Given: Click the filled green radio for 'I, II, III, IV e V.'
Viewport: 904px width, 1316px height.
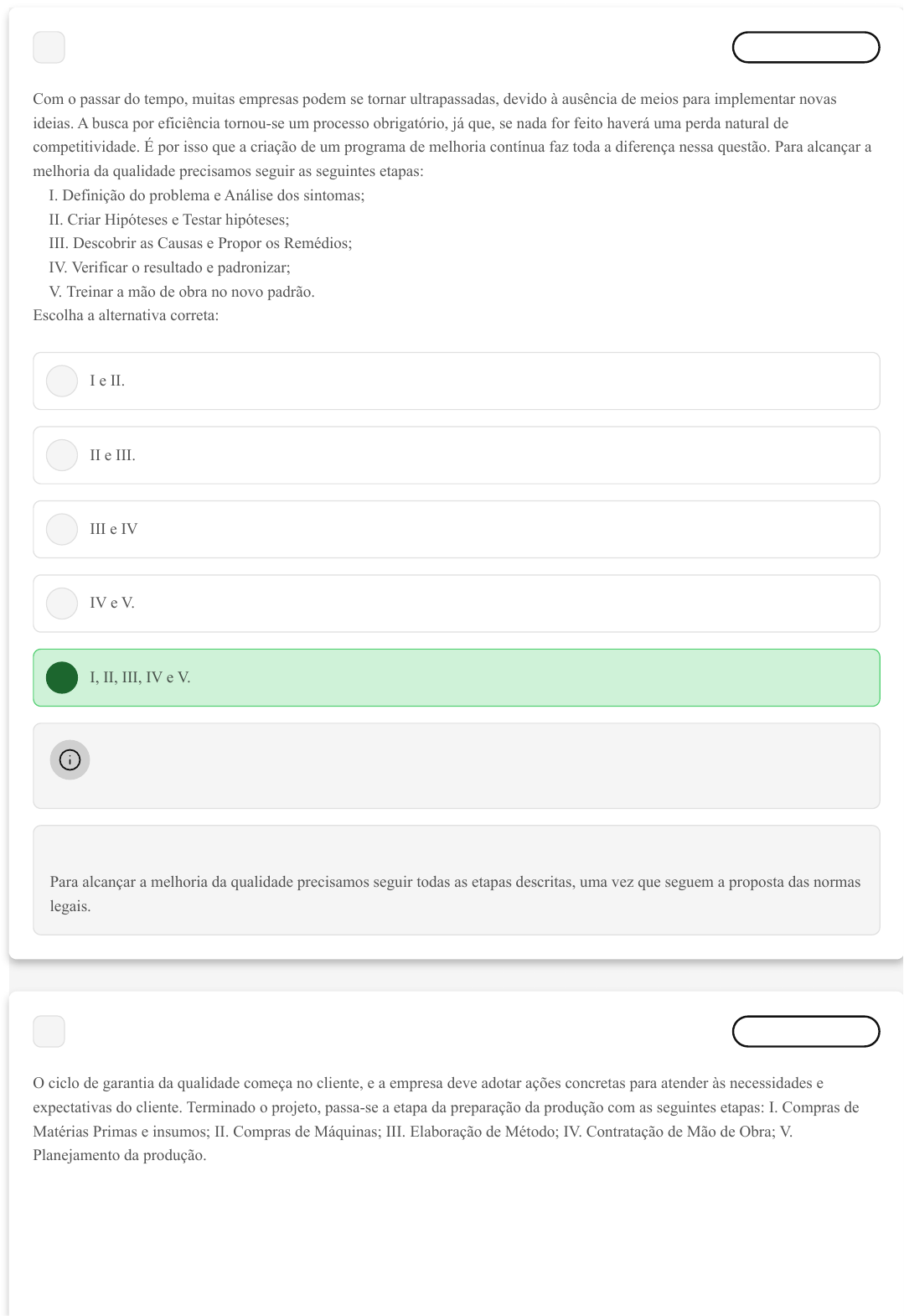Looking at the screenshot, I should pos(62,677).
